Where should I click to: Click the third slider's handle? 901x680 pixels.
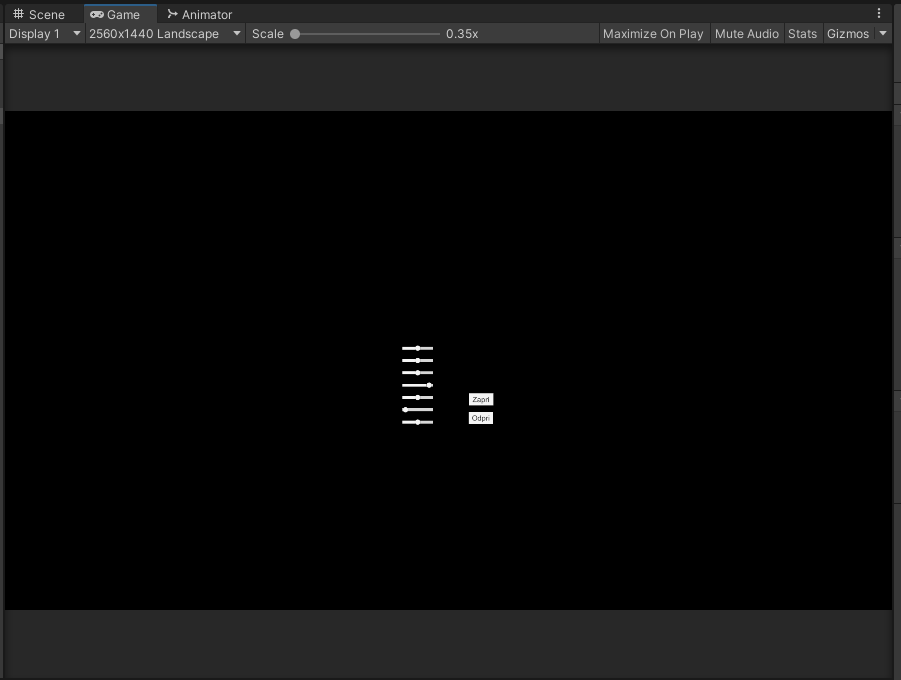[x=418, y=373]
